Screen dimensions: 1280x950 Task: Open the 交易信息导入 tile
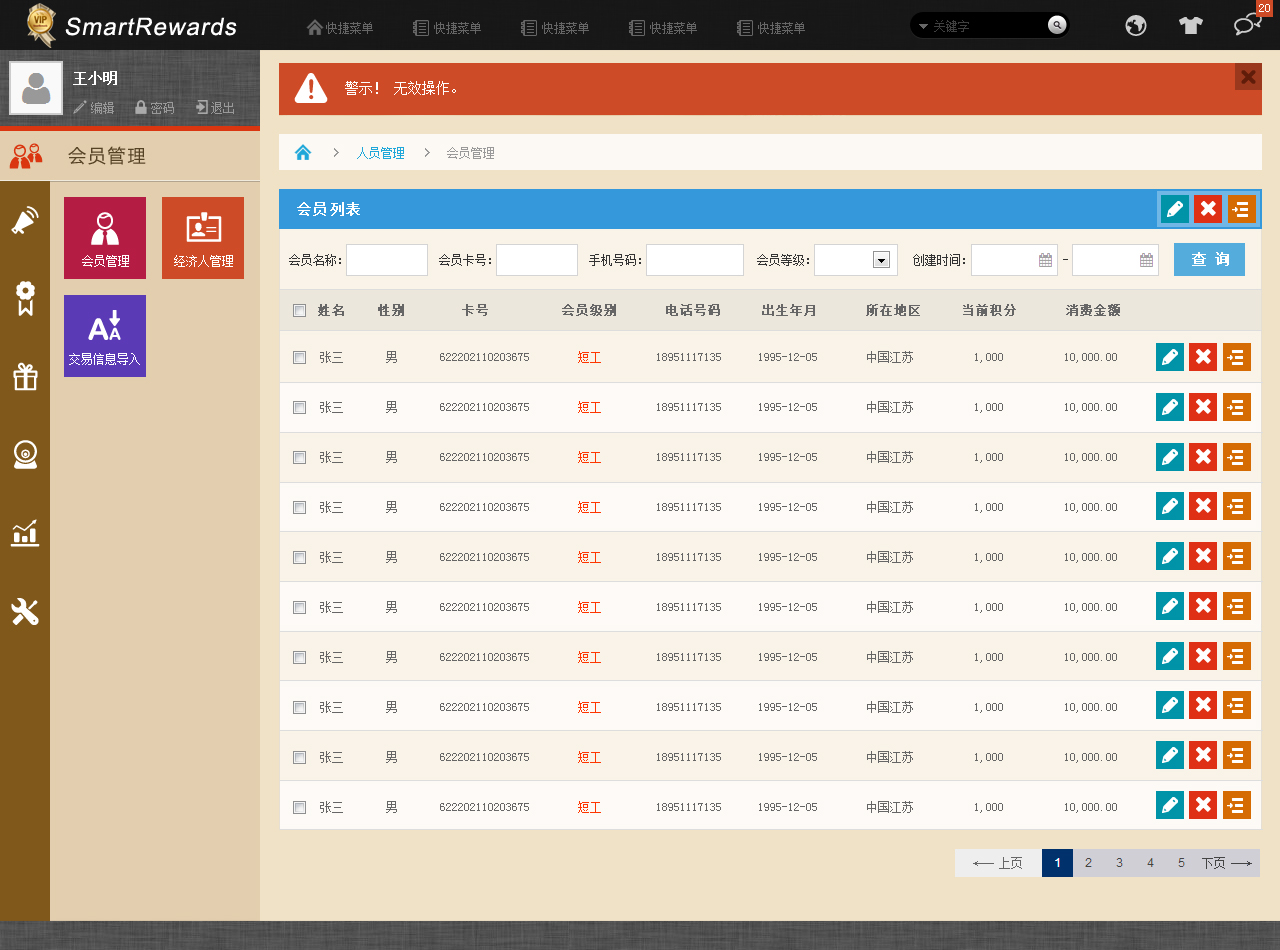(x=105, y=336)
